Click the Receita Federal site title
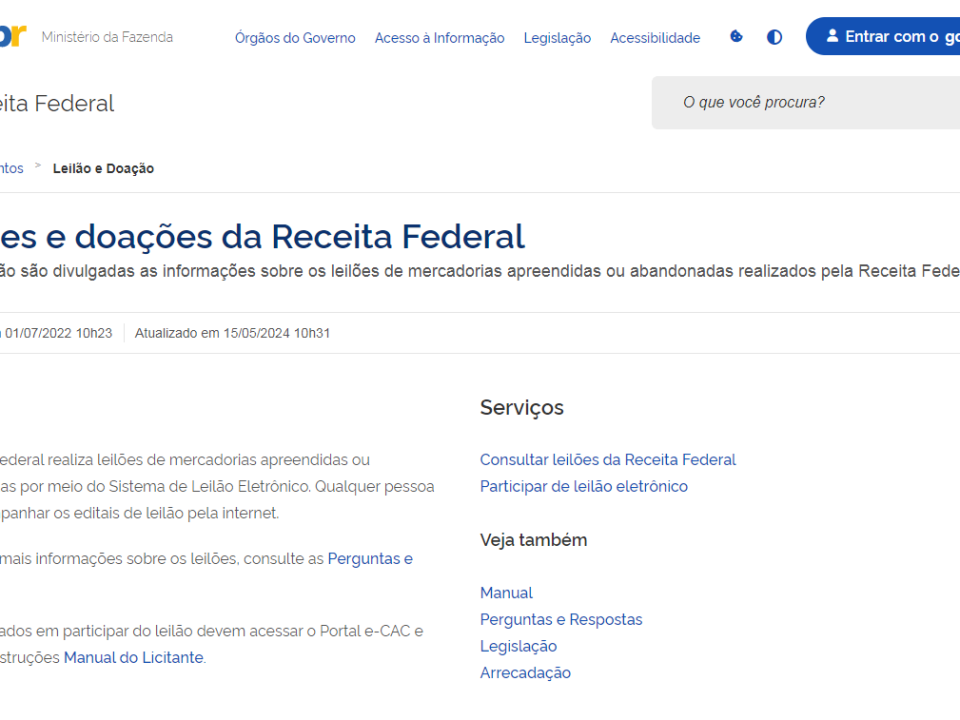The width and height of the screenshot is (960, 720). (x=57, y=103)
